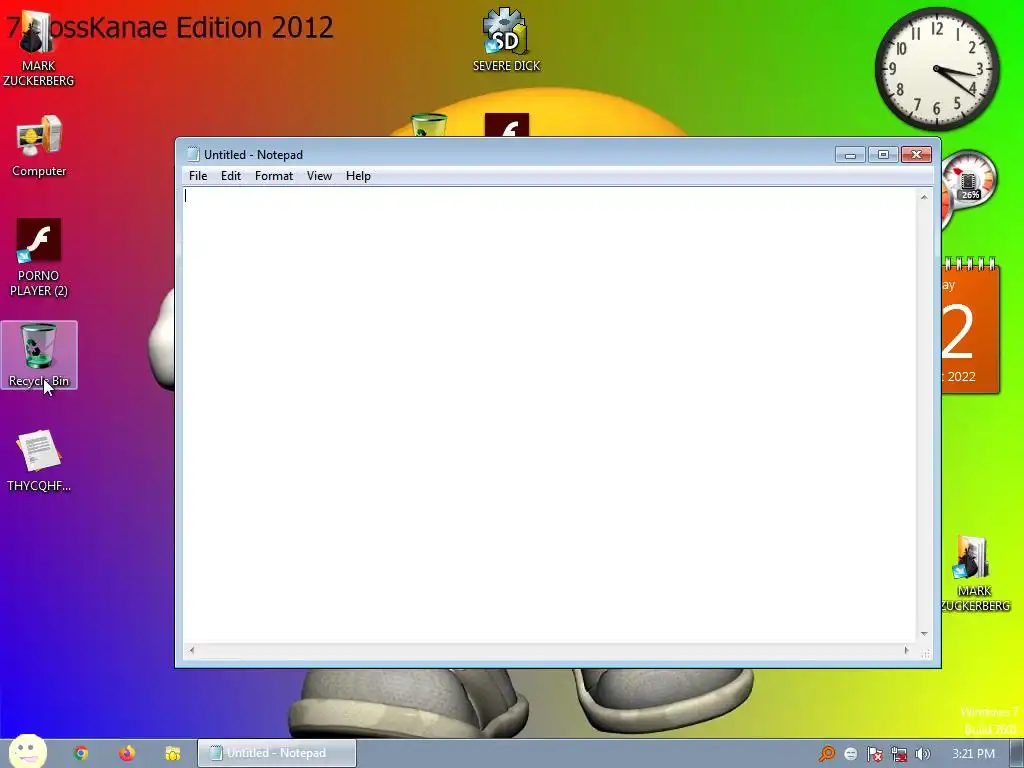The width and height of the screenshot is (1024, 768).
Task: Select the THYCQHF text document icon
Action: tap(39, 460)
